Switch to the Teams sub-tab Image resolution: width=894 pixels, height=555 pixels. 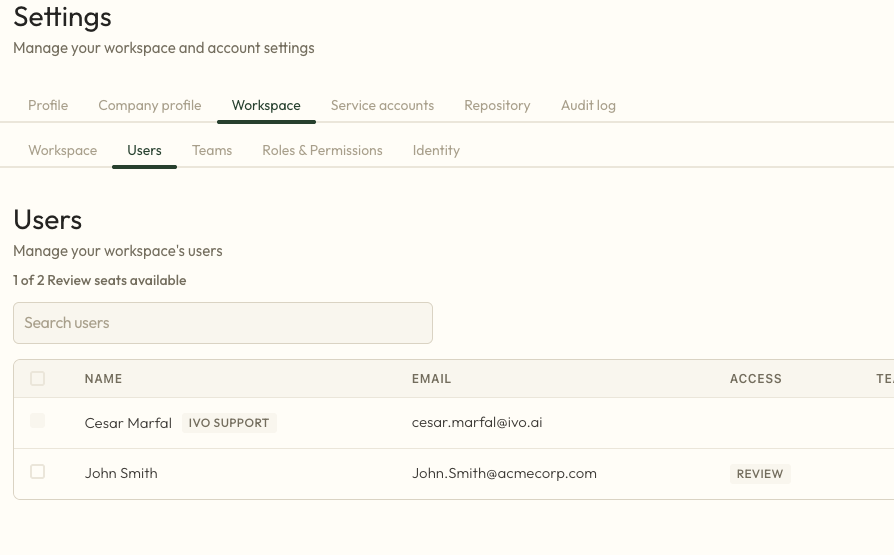(x=212, y=150)
